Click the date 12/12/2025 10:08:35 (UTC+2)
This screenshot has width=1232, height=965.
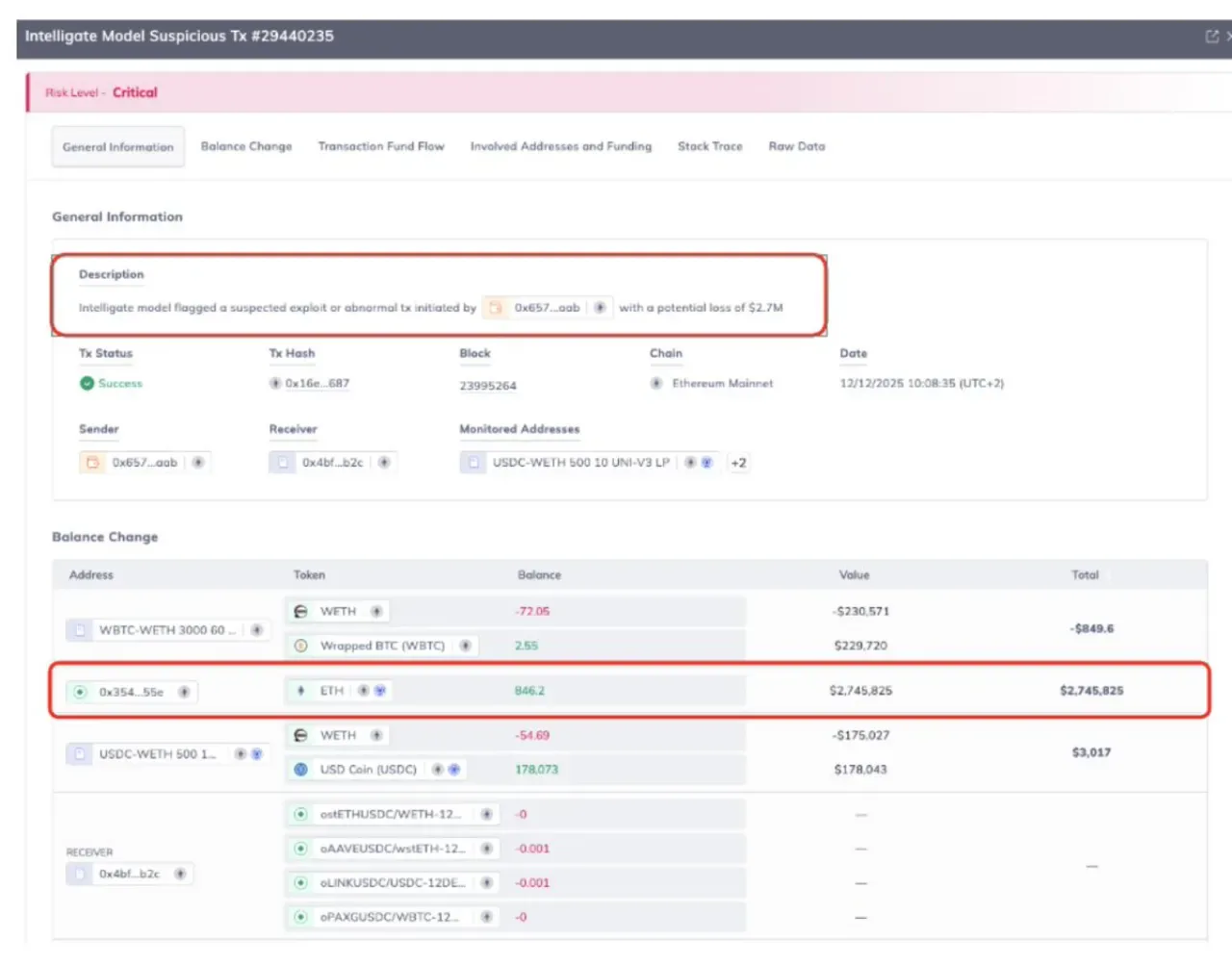922,383
